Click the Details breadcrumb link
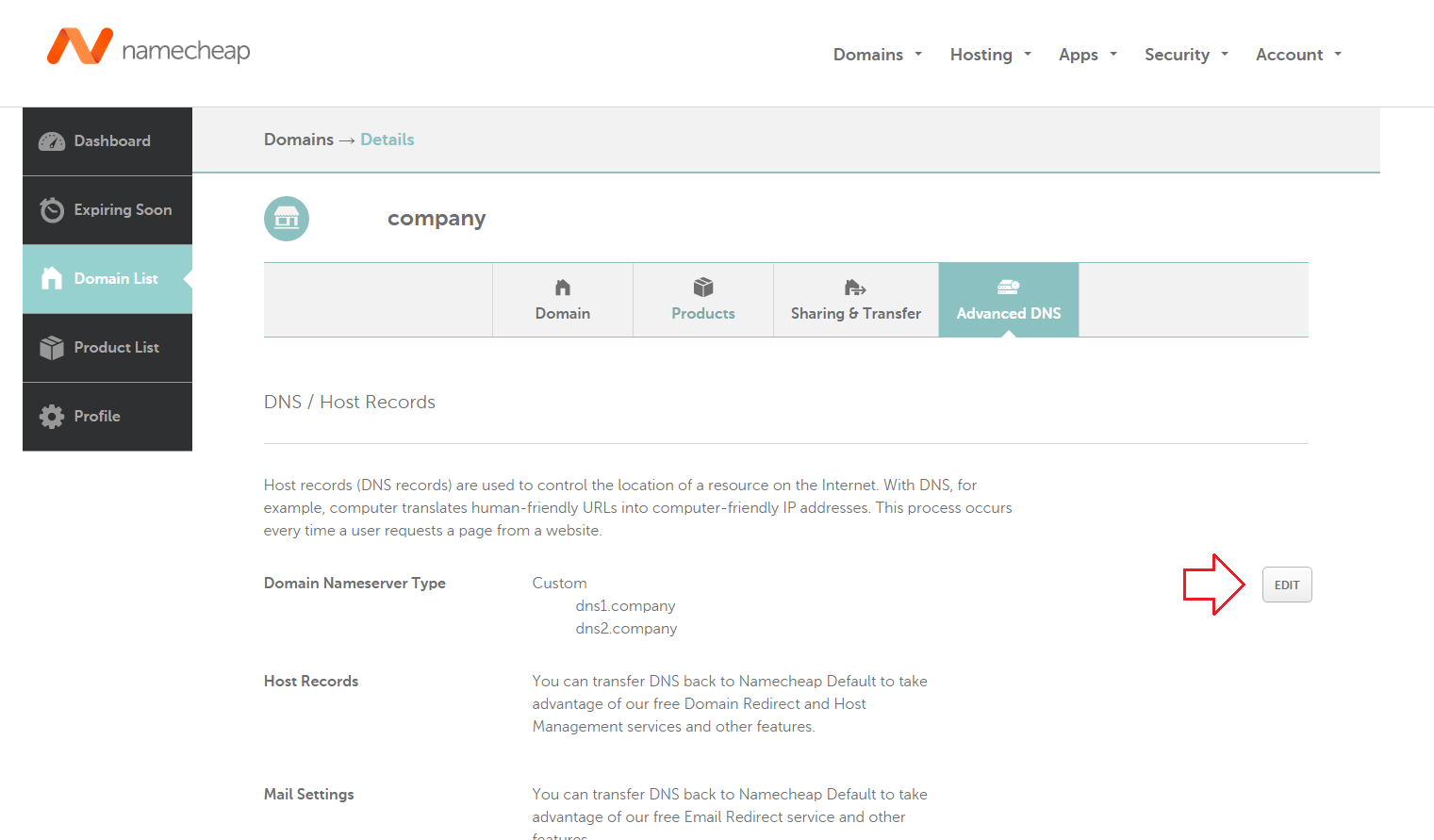 (x=387, y=140)
